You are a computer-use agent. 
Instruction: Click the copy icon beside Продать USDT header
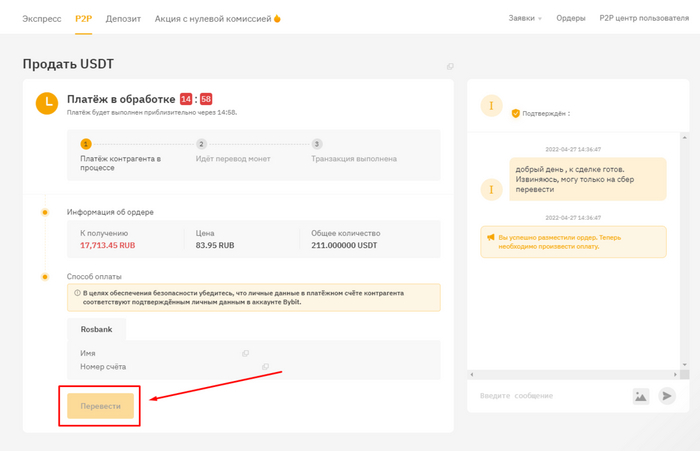450,67
